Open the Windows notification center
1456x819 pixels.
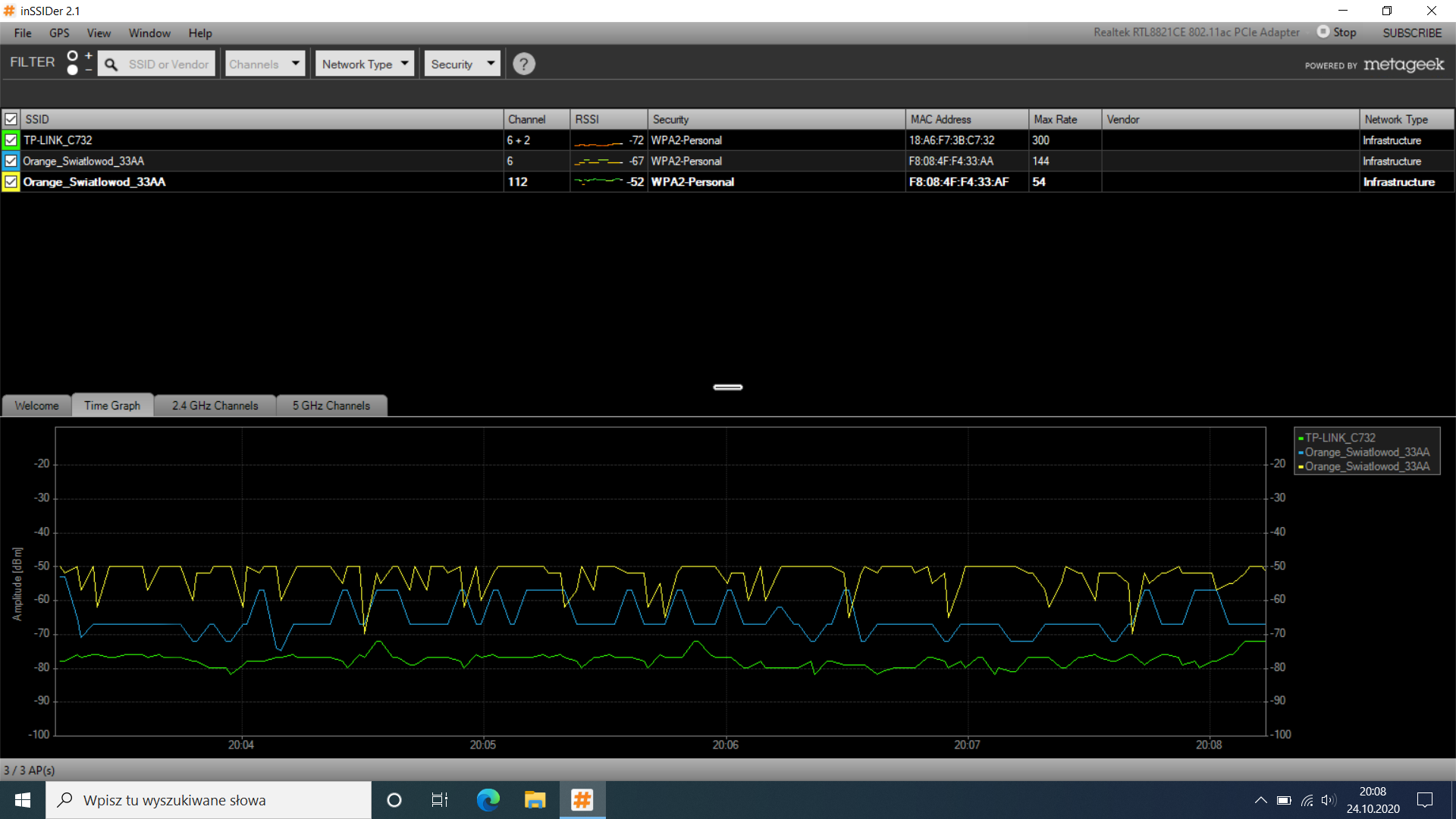pos(1425,800)
